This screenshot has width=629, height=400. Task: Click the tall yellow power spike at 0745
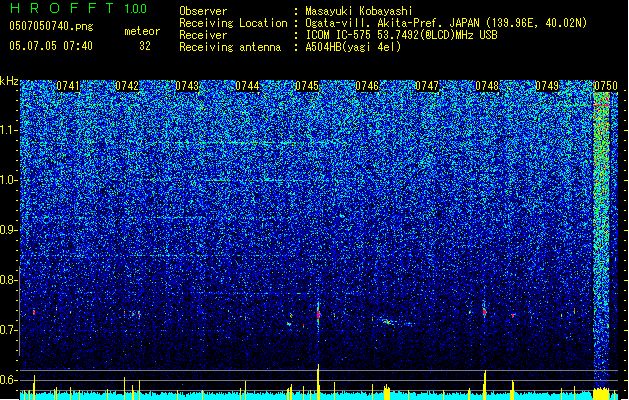(319, 382)
